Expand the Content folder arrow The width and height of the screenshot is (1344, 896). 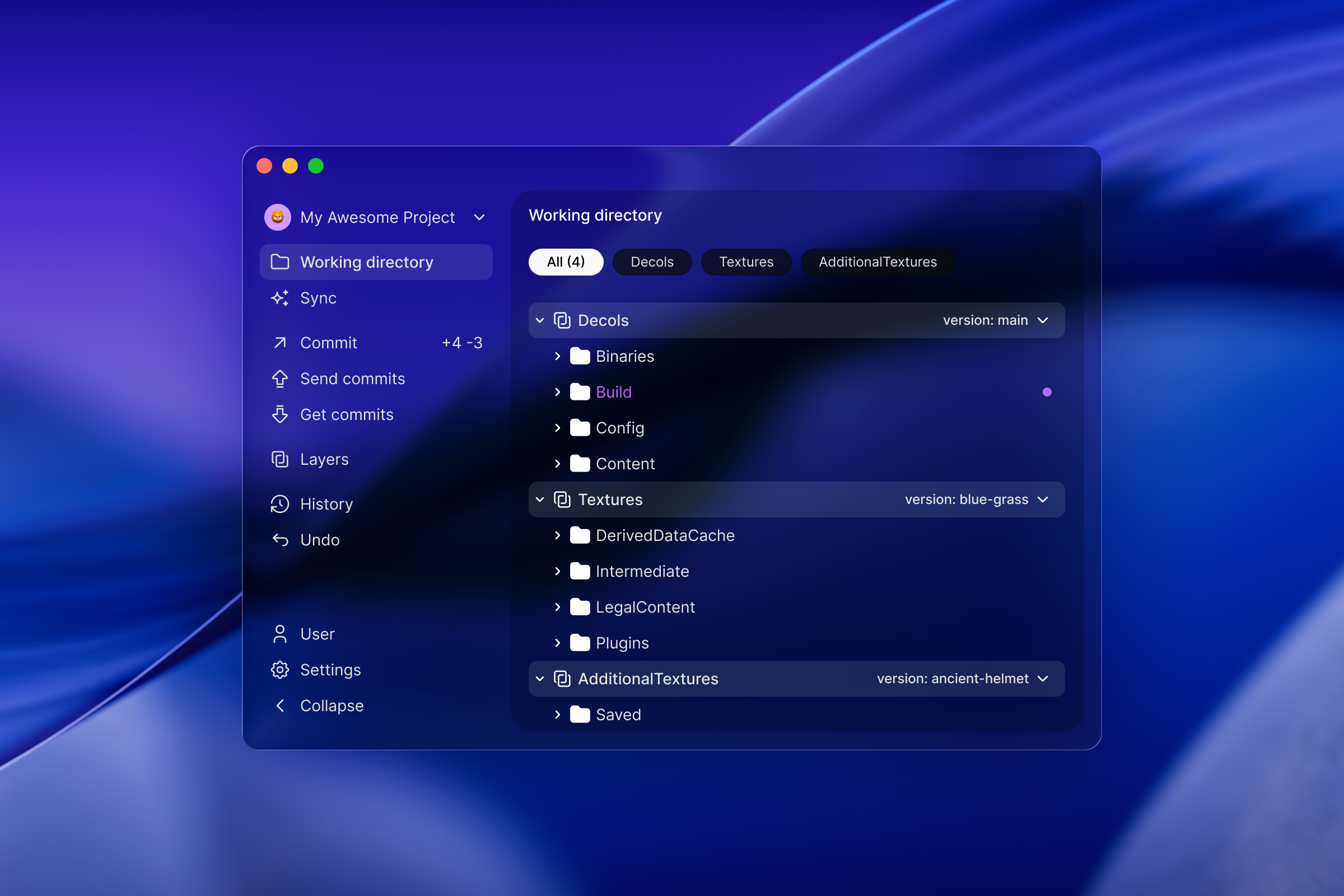pos(558,464)
